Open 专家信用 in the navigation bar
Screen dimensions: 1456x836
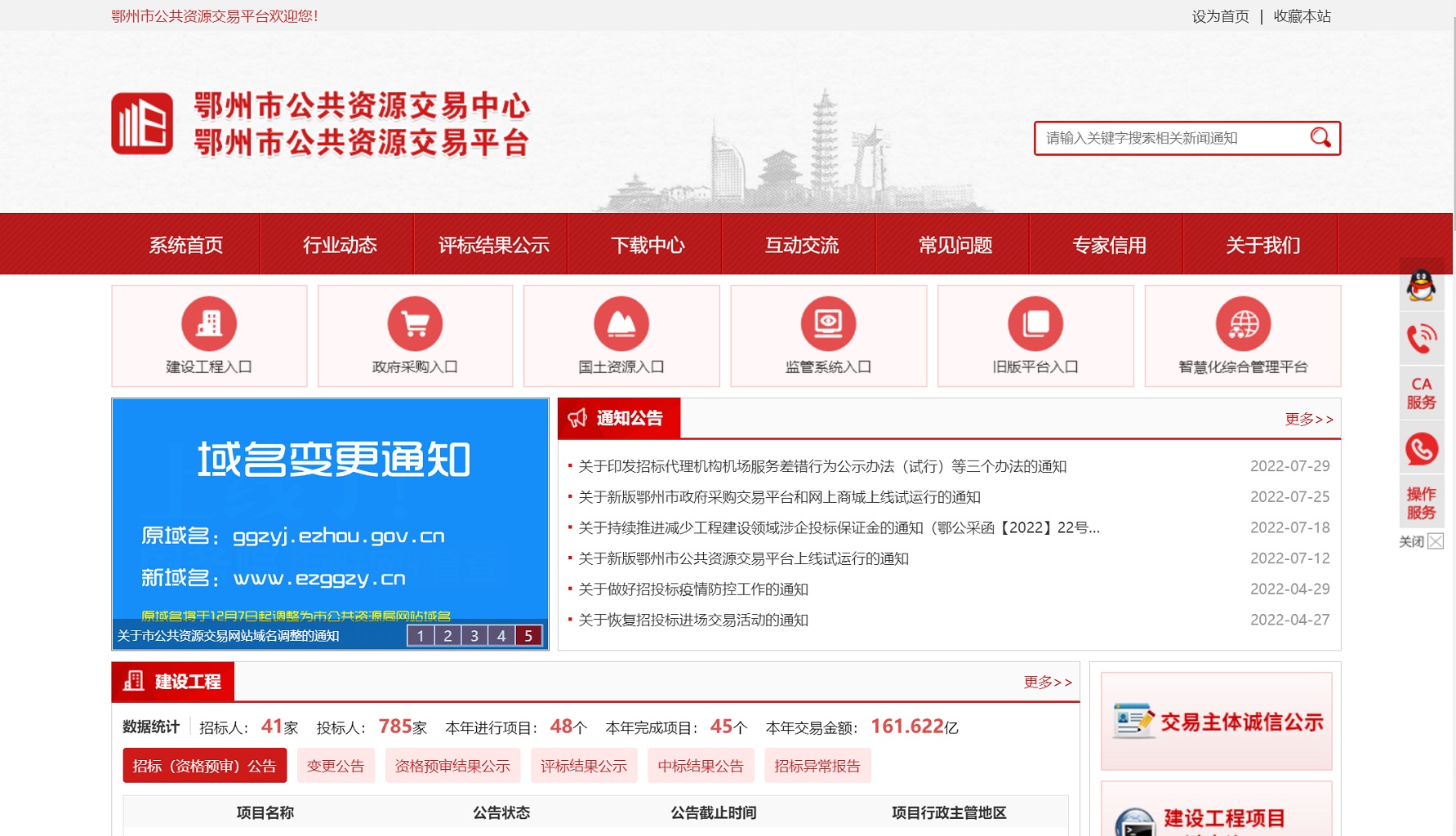[x=1109, y=245]
